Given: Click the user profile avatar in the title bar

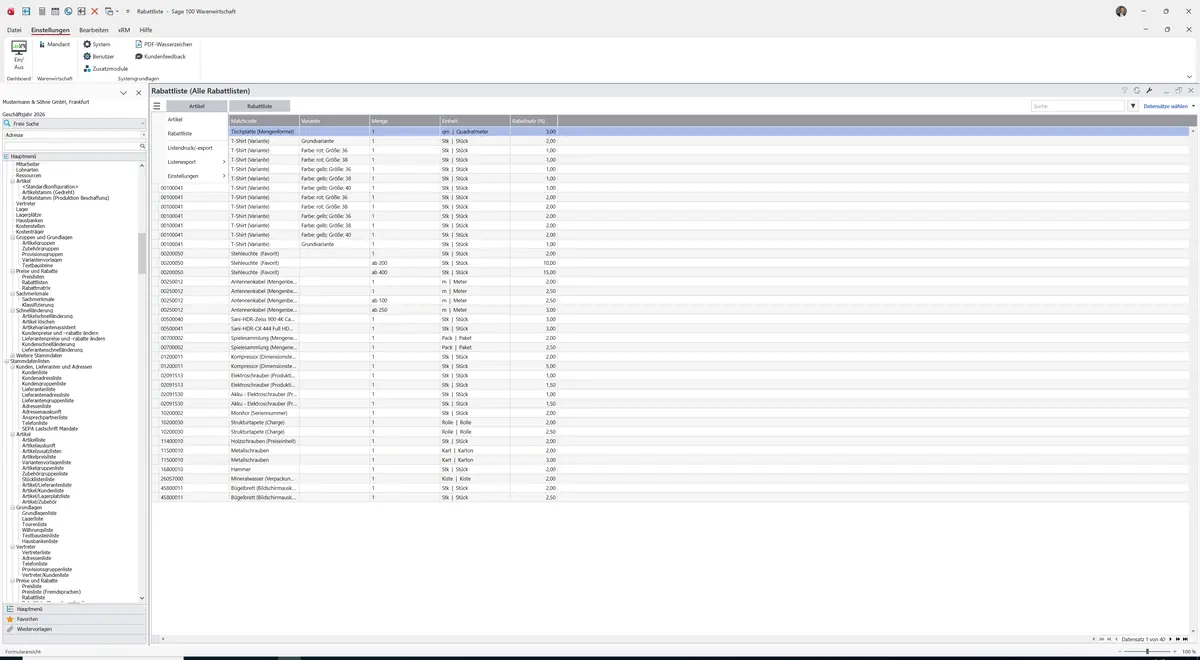Looking at the screenshot, I should point(1121,11).
